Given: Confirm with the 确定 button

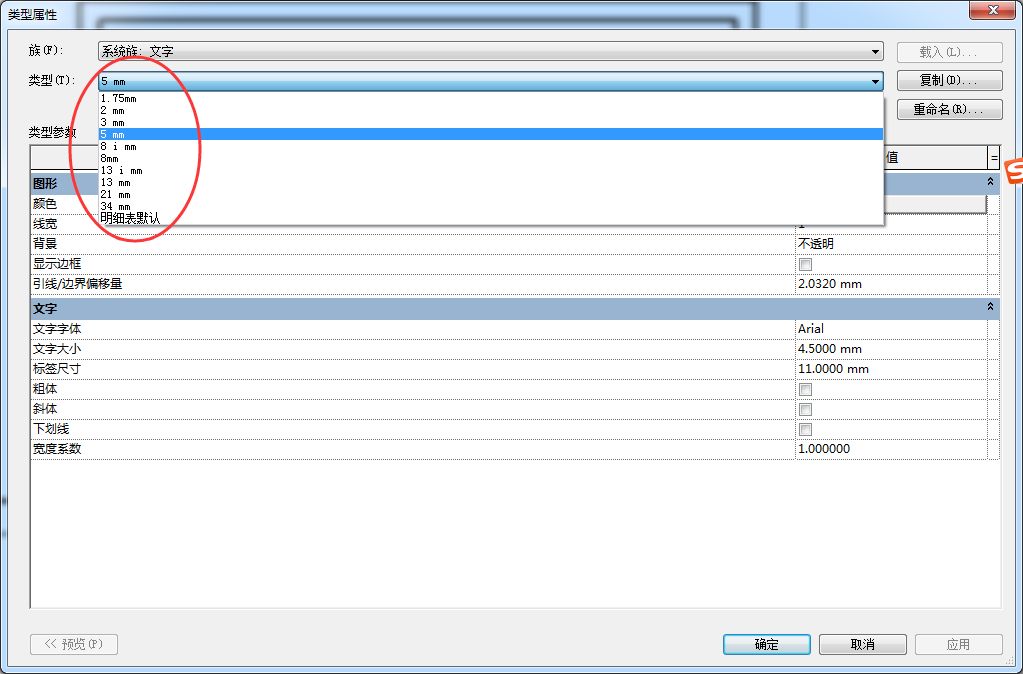Looking at the screenshot, I should click(767, 645).
